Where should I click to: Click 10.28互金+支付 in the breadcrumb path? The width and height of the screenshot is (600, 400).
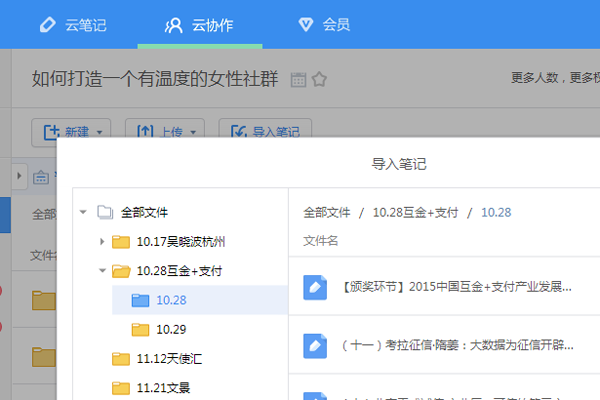click(415, 212)
